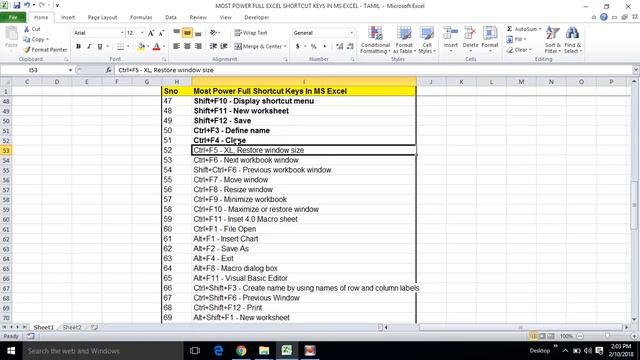Increase font size with the larger A icon
The width and height of the screenshot is (640, 360).
pos(151,33)
